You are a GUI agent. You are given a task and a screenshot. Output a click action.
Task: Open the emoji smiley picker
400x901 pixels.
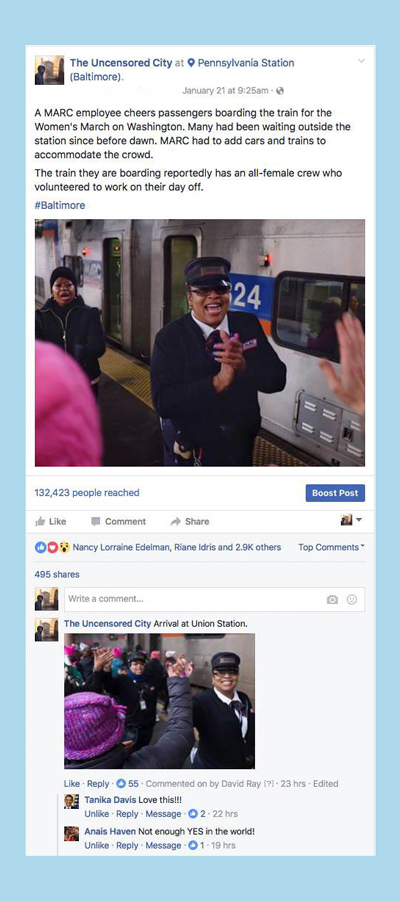(x=352, y=599)
